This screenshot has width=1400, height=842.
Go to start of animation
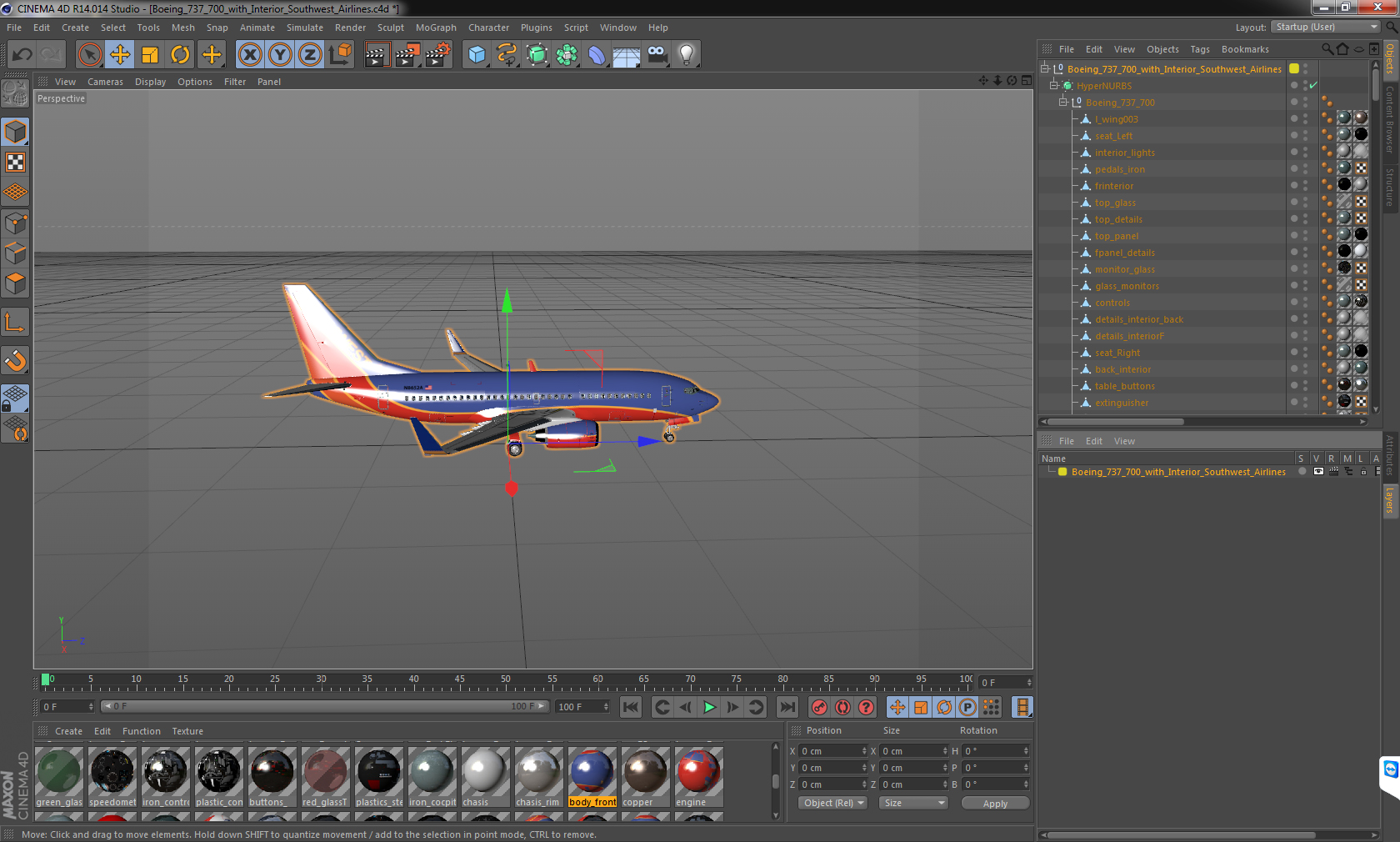tap(631, 707)
